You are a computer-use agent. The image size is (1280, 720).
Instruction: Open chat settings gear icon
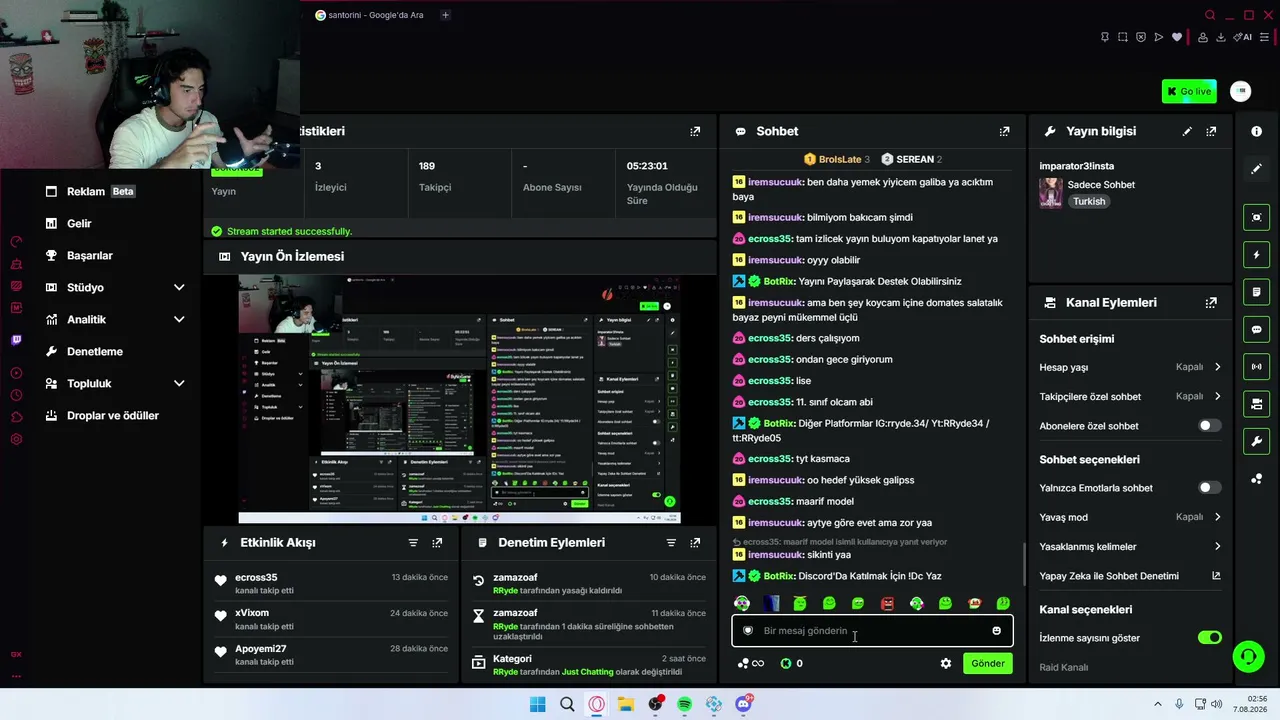[945, 663]
